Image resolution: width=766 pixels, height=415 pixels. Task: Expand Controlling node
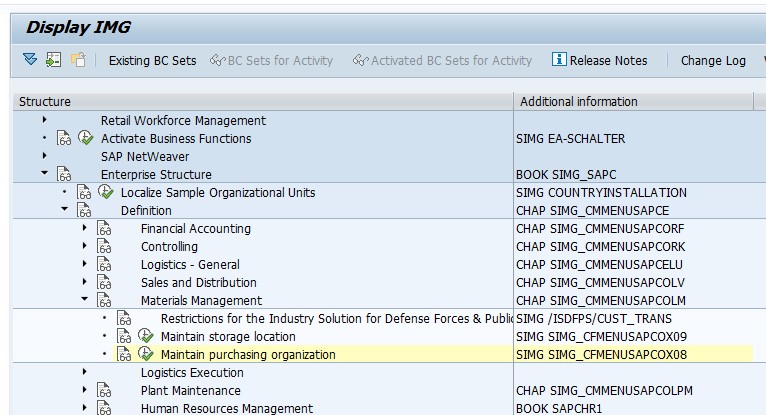[85, 246]
